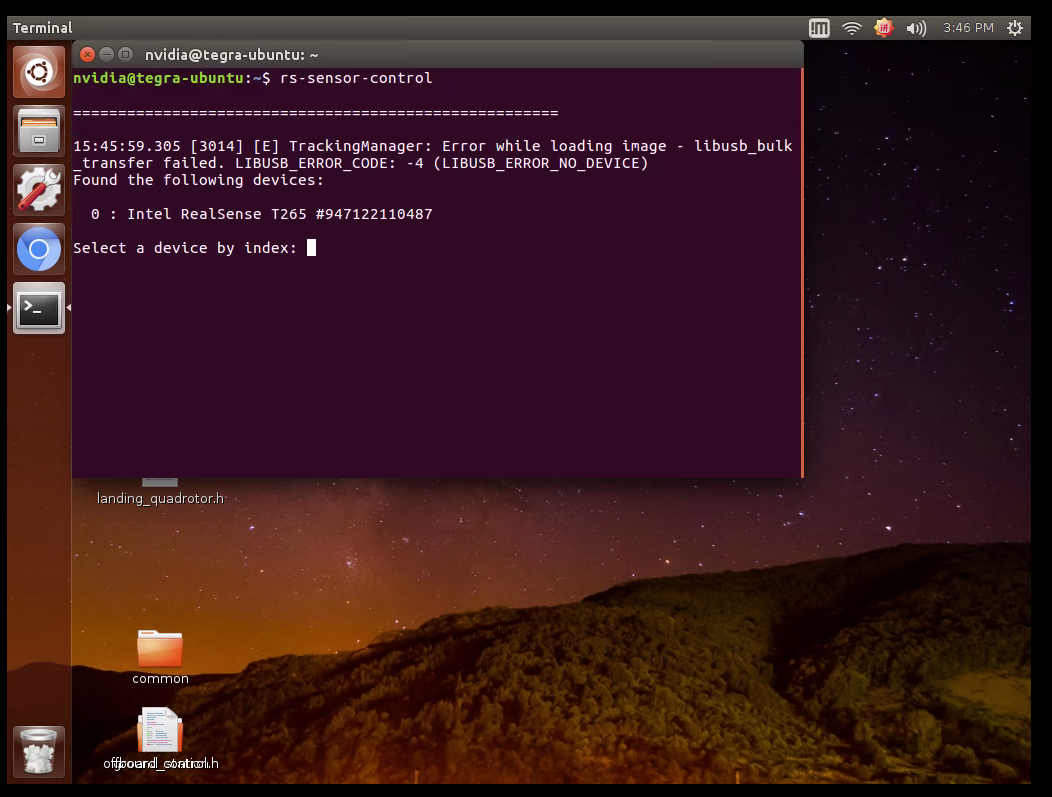1052x797 pixels.
Task: Open the system monitor indicator in top panel
Action: point(819,28)
